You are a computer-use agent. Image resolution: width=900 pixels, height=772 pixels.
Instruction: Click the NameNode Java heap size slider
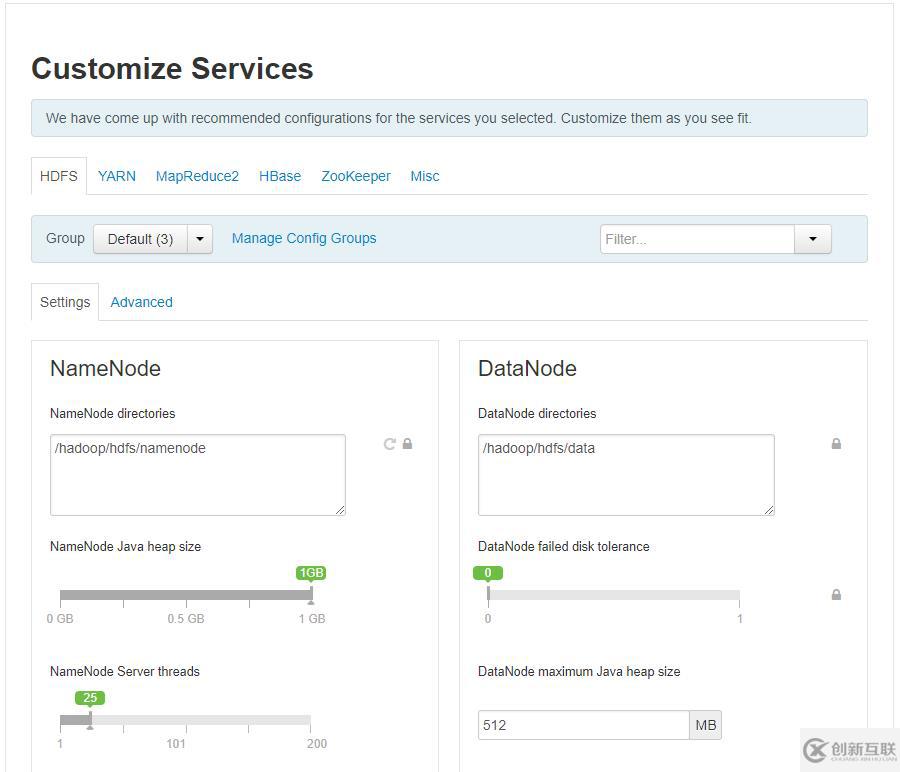tap(186, 595)
